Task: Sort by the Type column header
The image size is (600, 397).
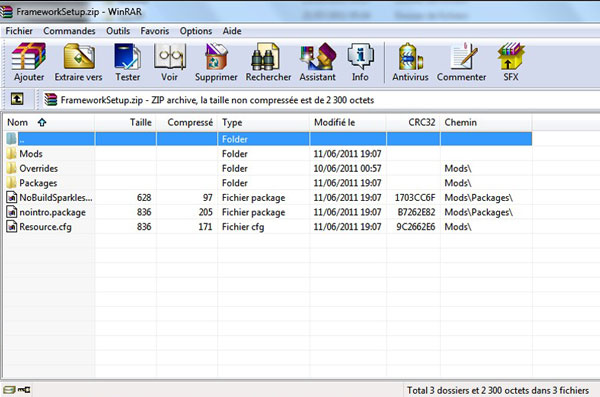Action: [x=263, y=123]
